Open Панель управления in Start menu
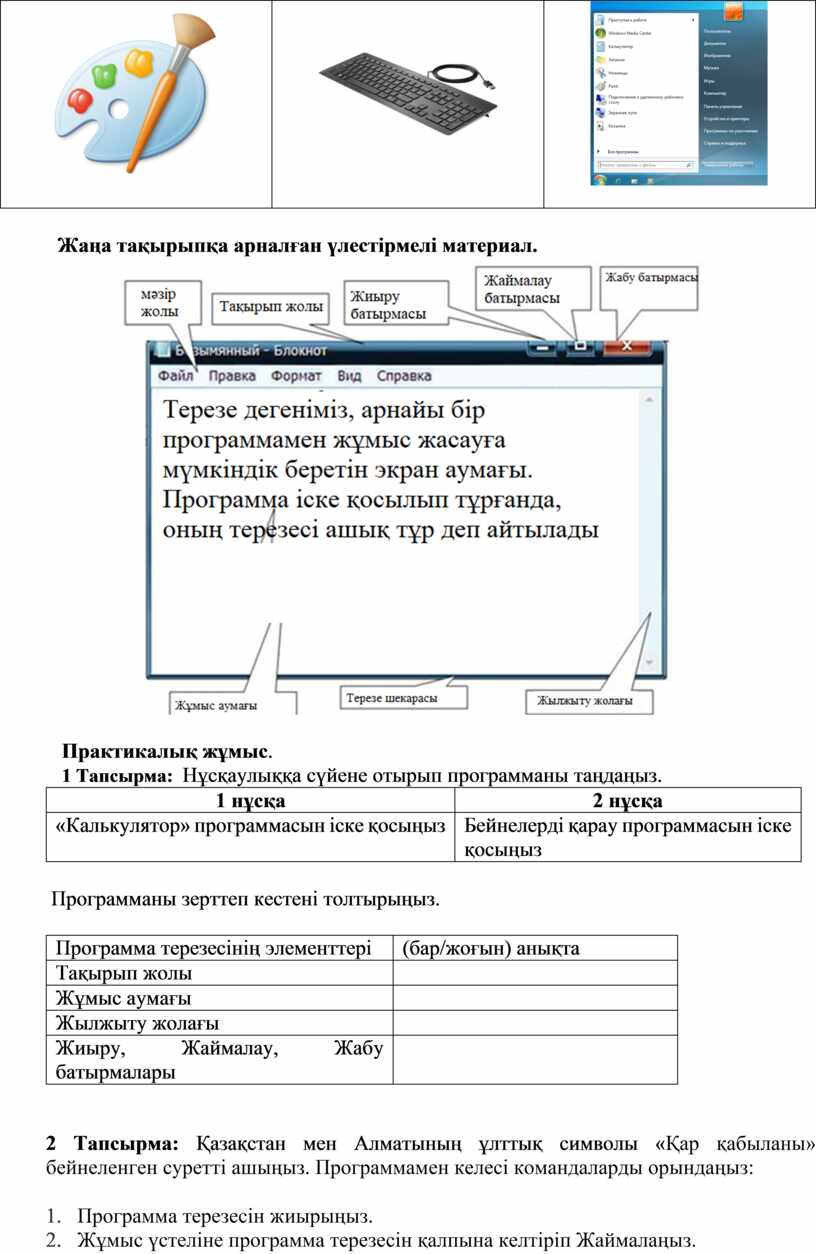This screenshot has height=1254, width=816. [x=723, y=105]
